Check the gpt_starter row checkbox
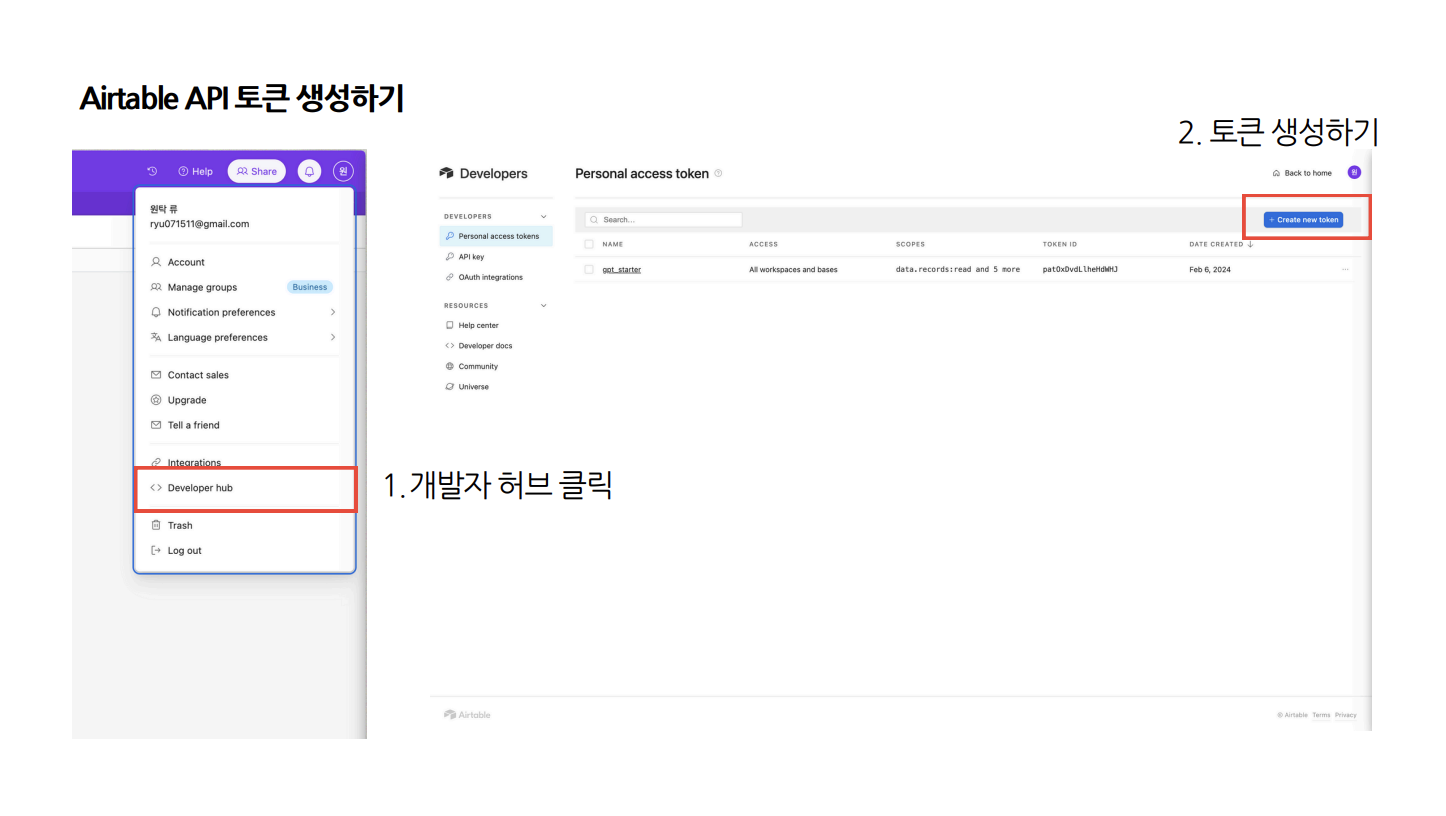This screenshot has width=1446, height=816. click(x=589, y=269)
